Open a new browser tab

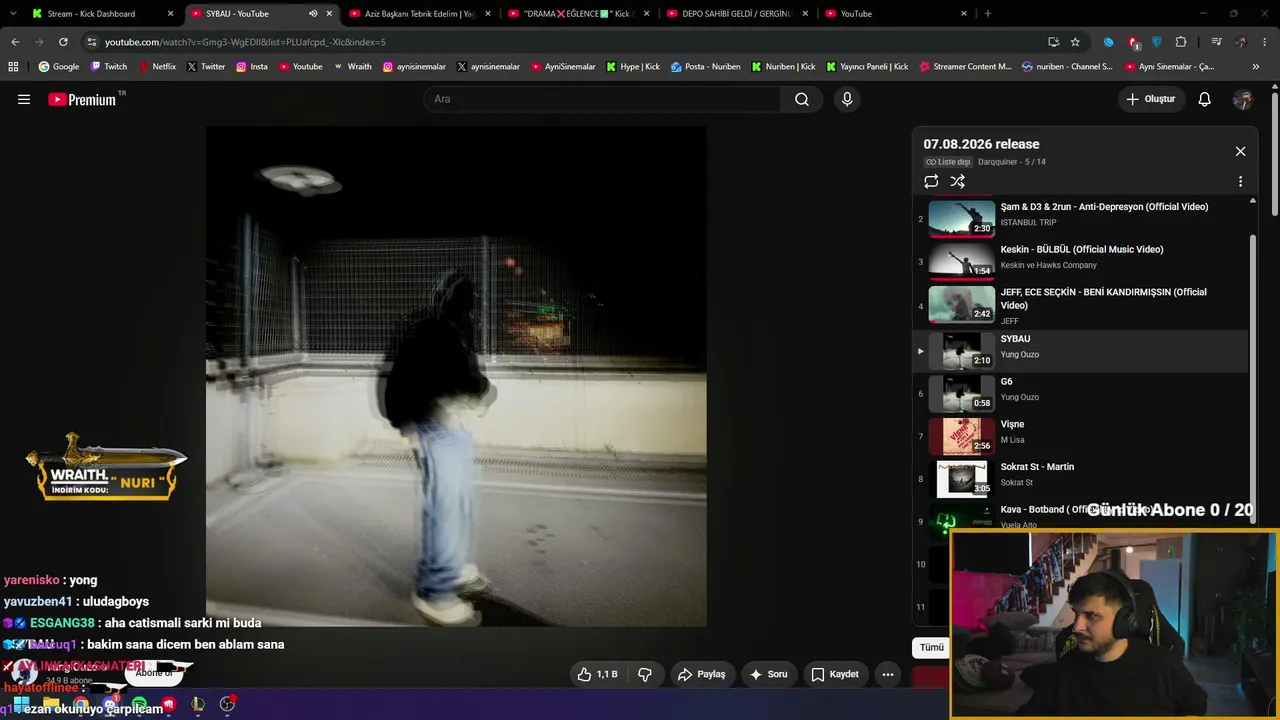(x=988, y=14)
